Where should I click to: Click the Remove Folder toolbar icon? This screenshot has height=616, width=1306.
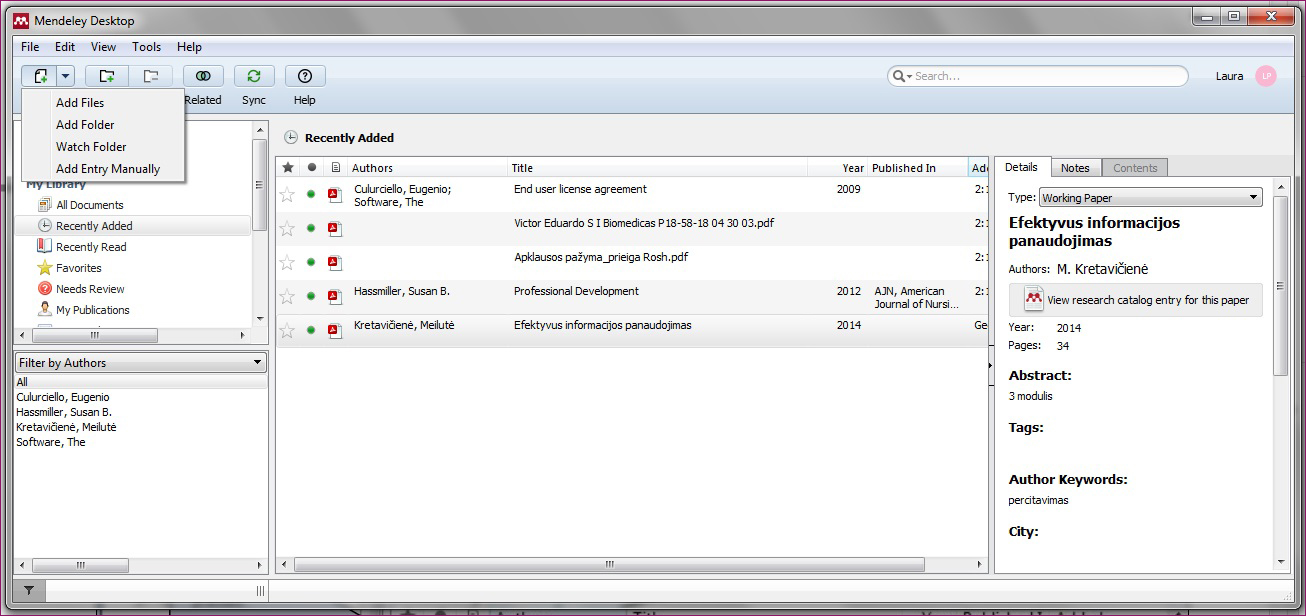151,76
